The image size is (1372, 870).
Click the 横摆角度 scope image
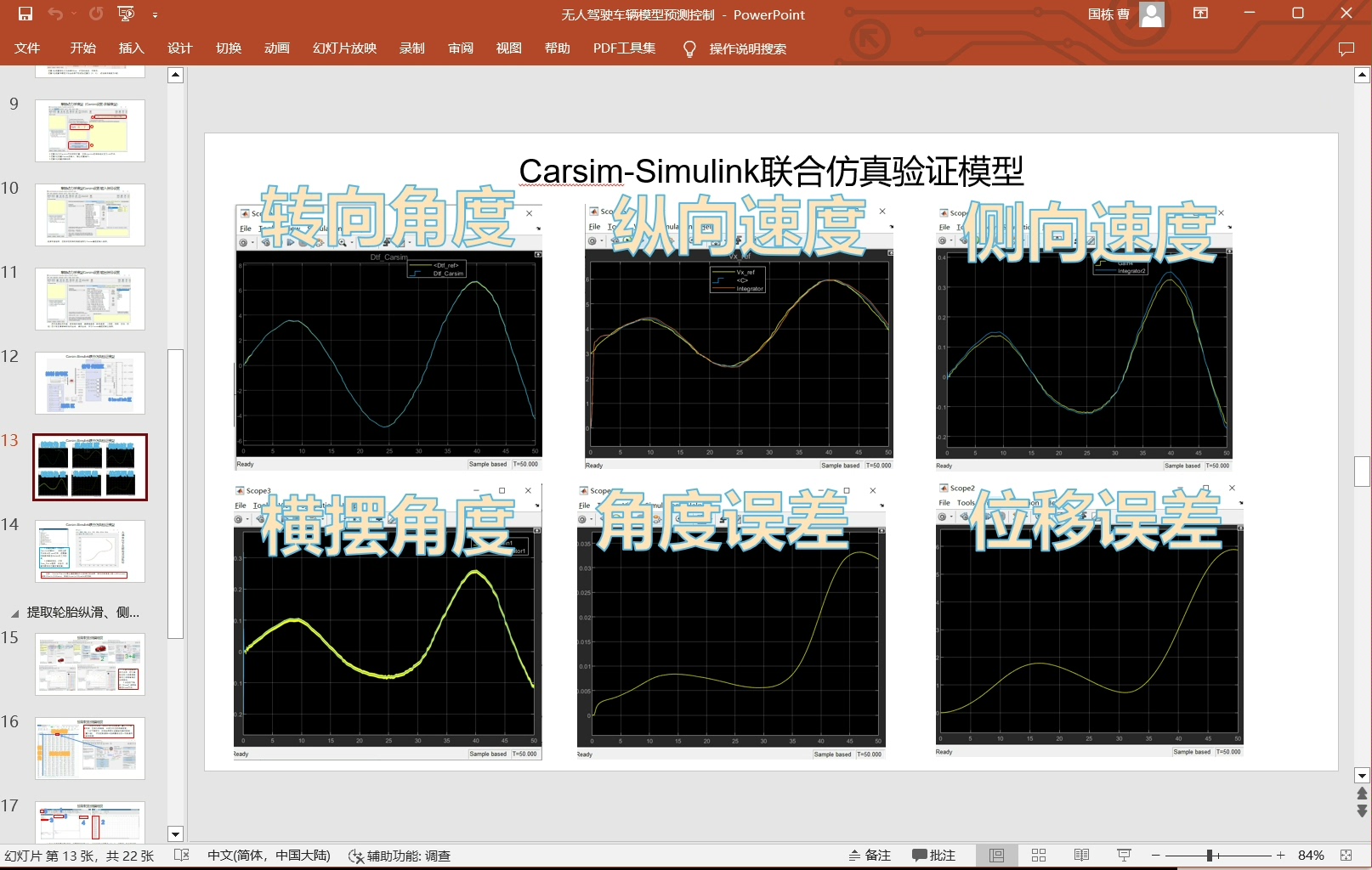(388, 622)
